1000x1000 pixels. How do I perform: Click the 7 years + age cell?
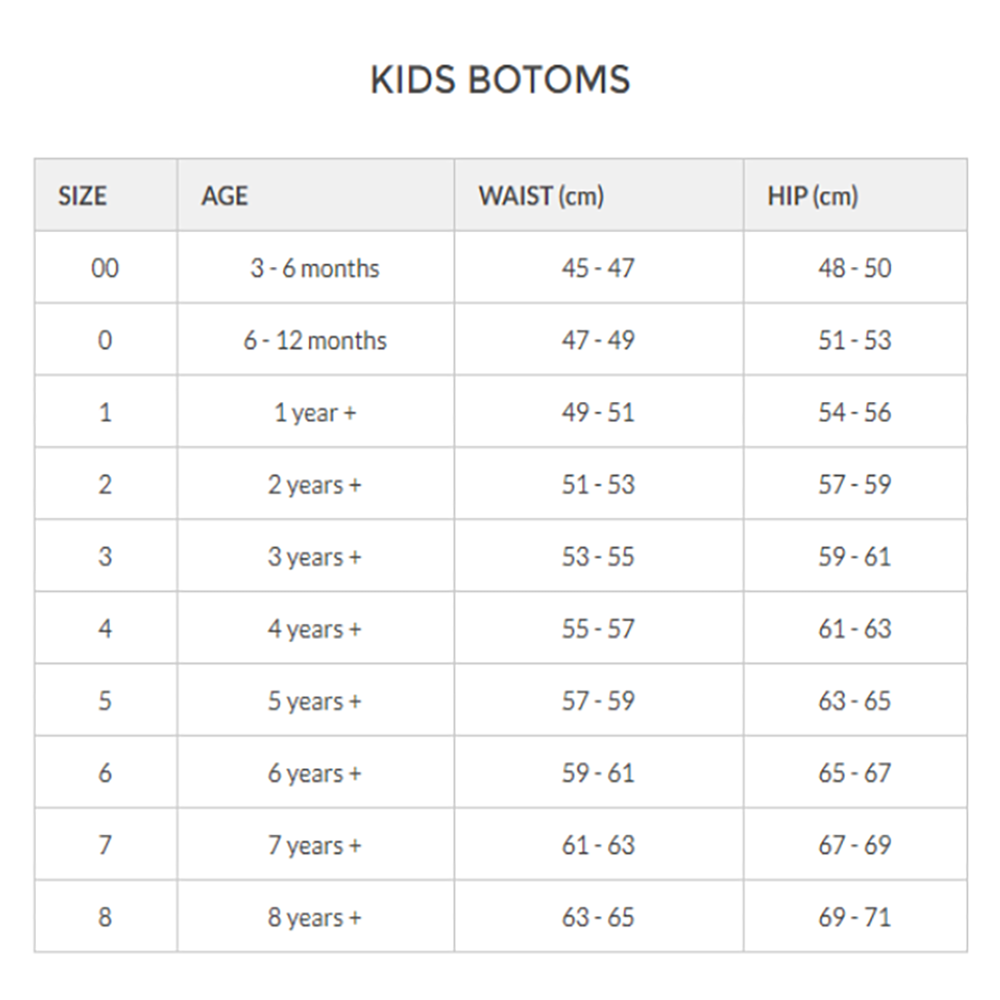pos(315,844)
